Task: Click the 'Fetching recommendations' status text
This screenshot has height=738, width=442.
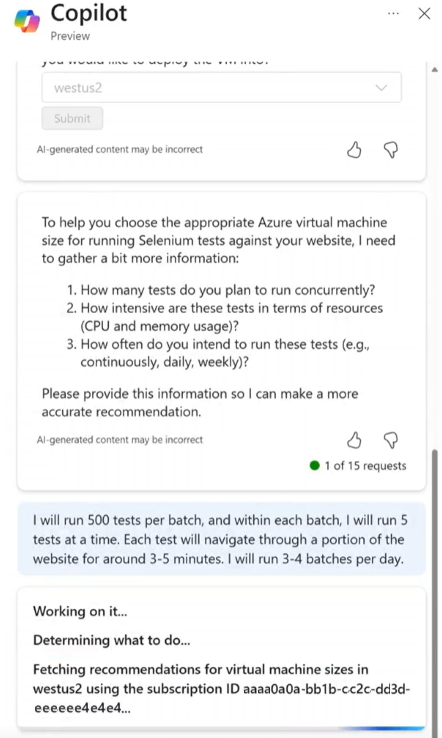Action: [x=221, y=688]
